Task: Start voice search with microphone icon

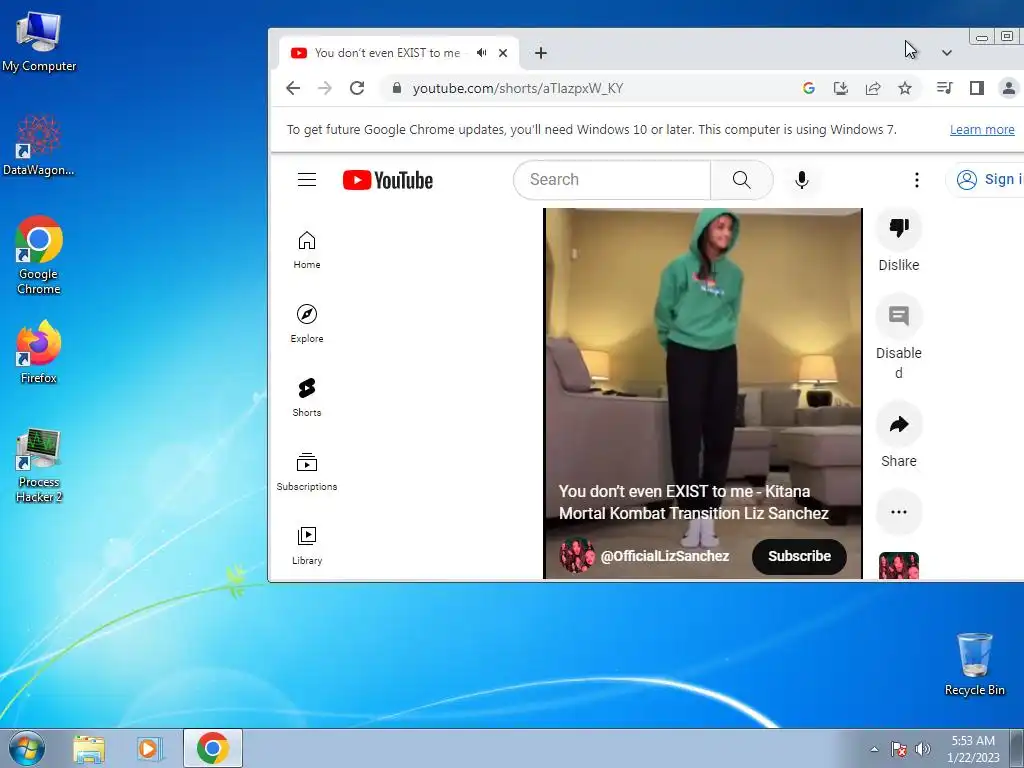Action: point(801,180)
